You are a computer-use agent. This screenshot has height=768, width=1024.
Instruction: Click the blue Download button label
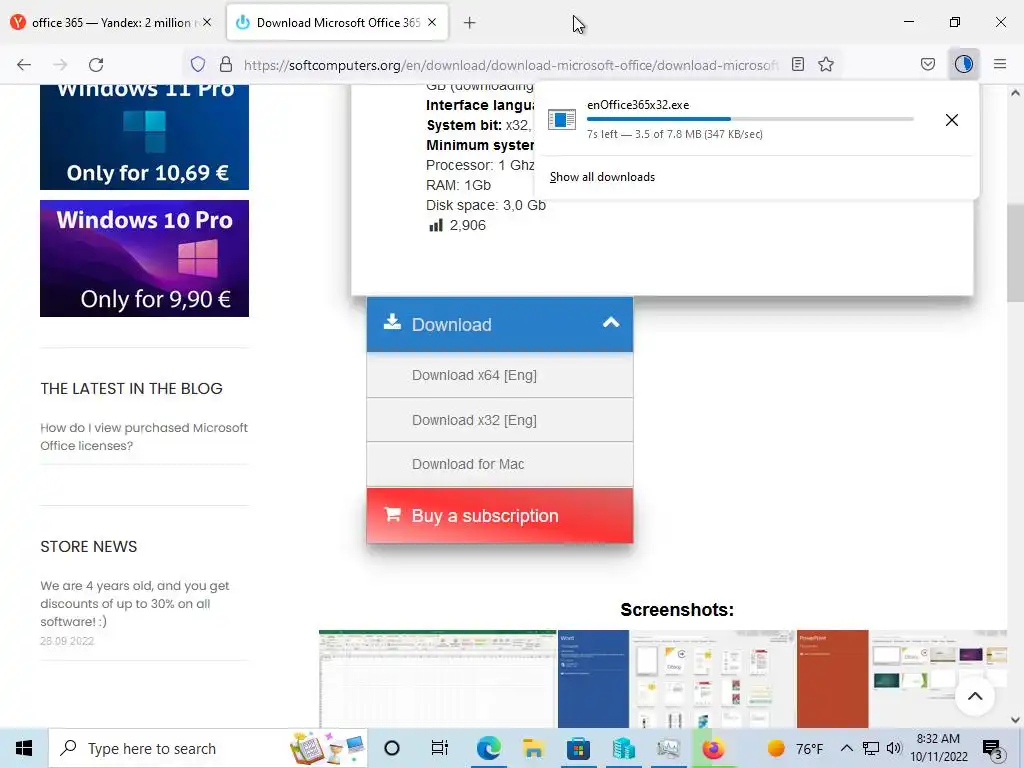[451, 325]
